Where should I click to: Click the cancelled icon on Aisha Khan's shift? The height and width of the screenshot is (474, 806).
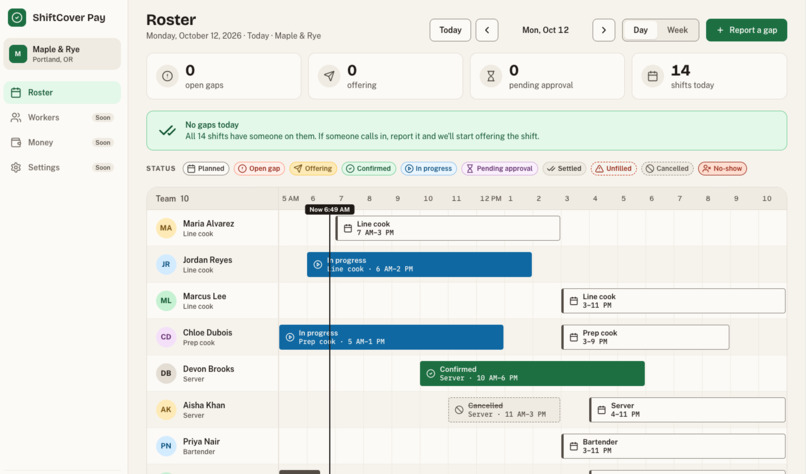[x=459, y=410]
